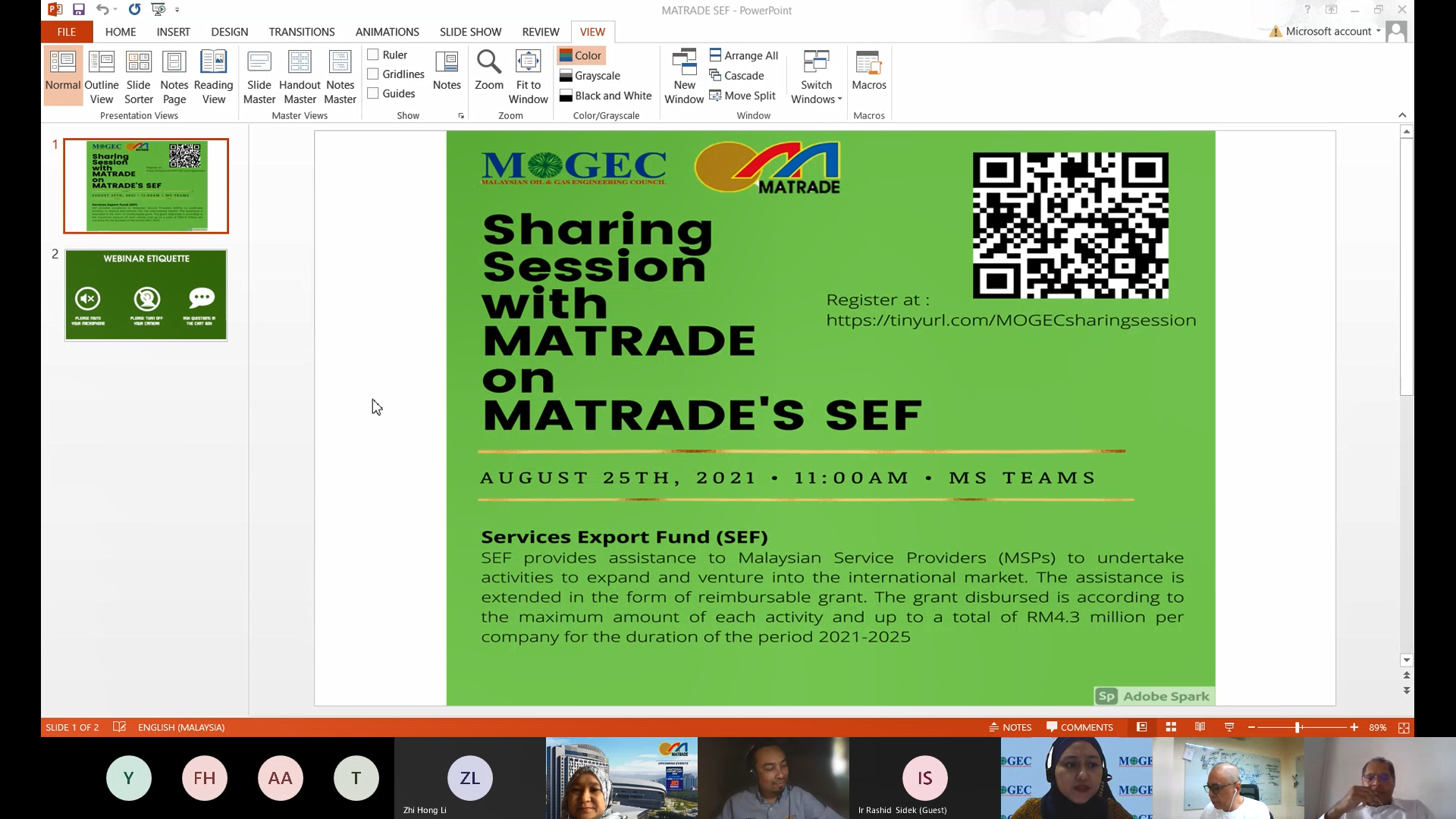Select Black and White view mode
The image size is (1456, 819).
pos(606,96)
